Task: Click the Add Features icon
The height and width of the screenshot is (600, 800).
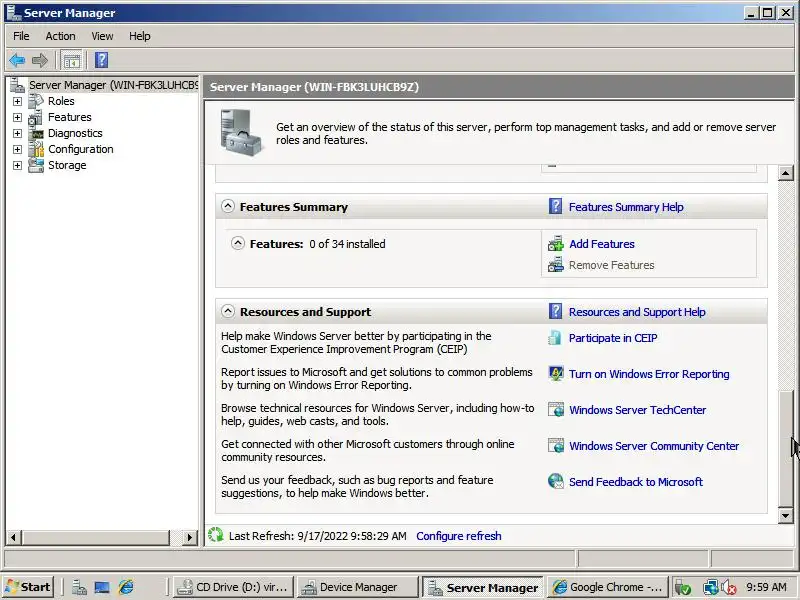Action: pyautogui.click(x=556, y=244)
